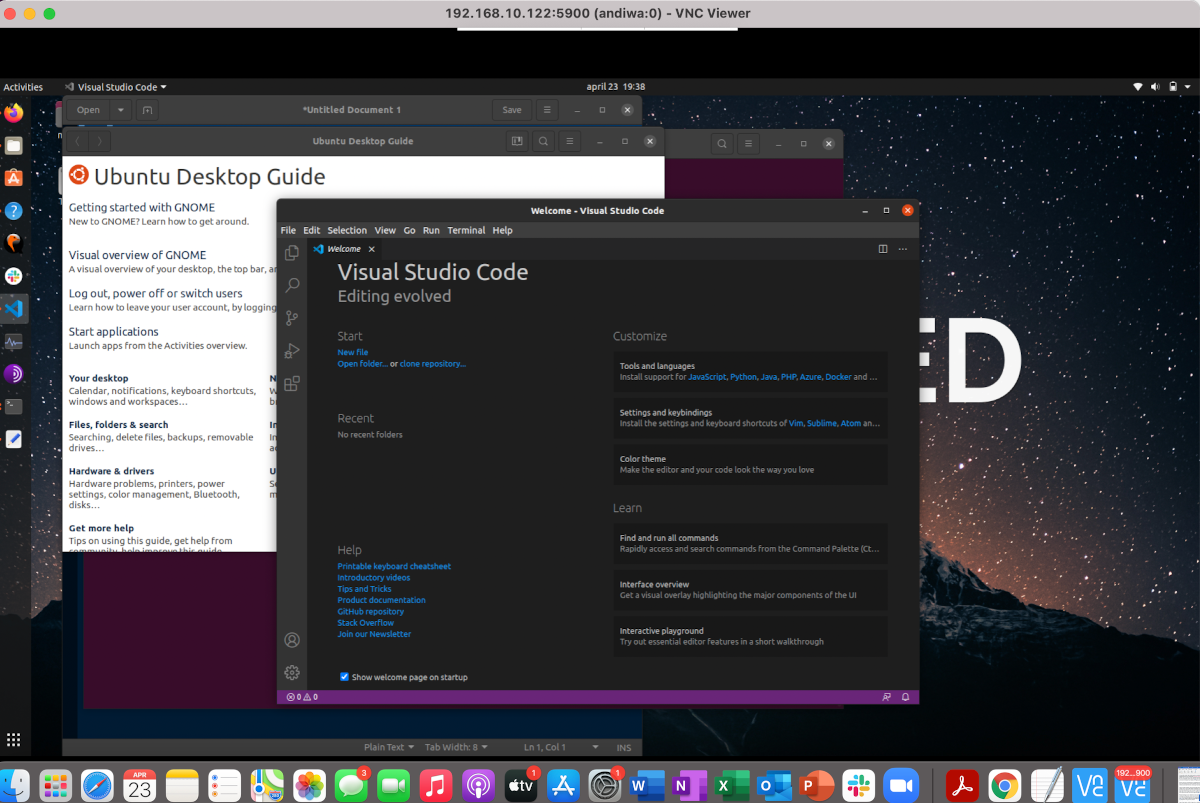Viewport: 1200px width, 803px height.
Task: Uncheck 'Show welcome page on startup'
Action: click(344, 677)
